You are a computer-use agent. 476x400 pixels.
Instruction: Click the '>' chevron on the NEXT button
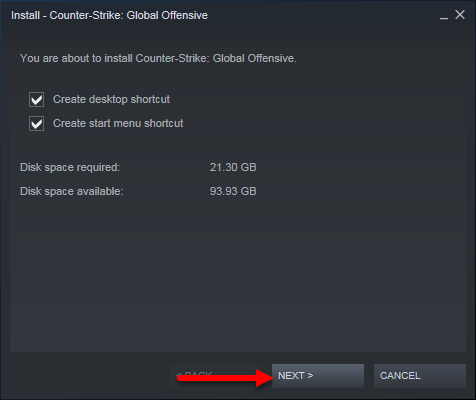(x=310, y=376)
